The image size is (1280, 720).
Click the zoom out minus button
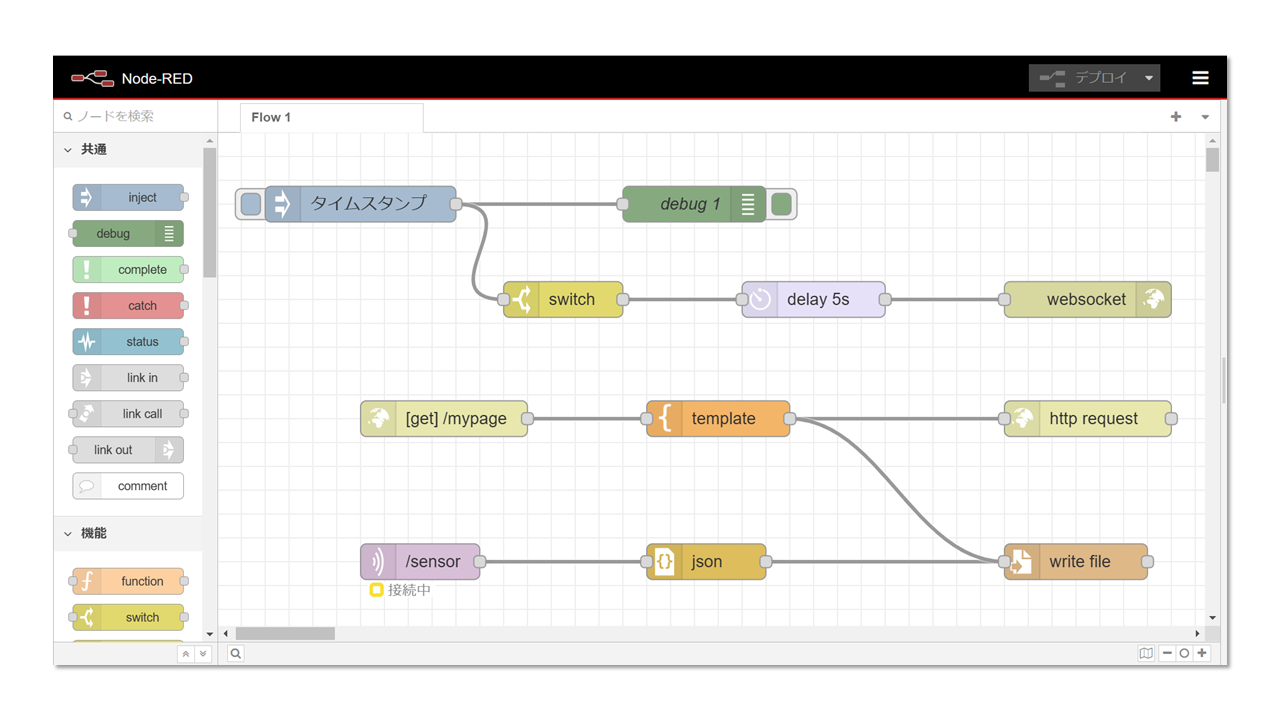pyautogui.click(x=1167, y=653)
